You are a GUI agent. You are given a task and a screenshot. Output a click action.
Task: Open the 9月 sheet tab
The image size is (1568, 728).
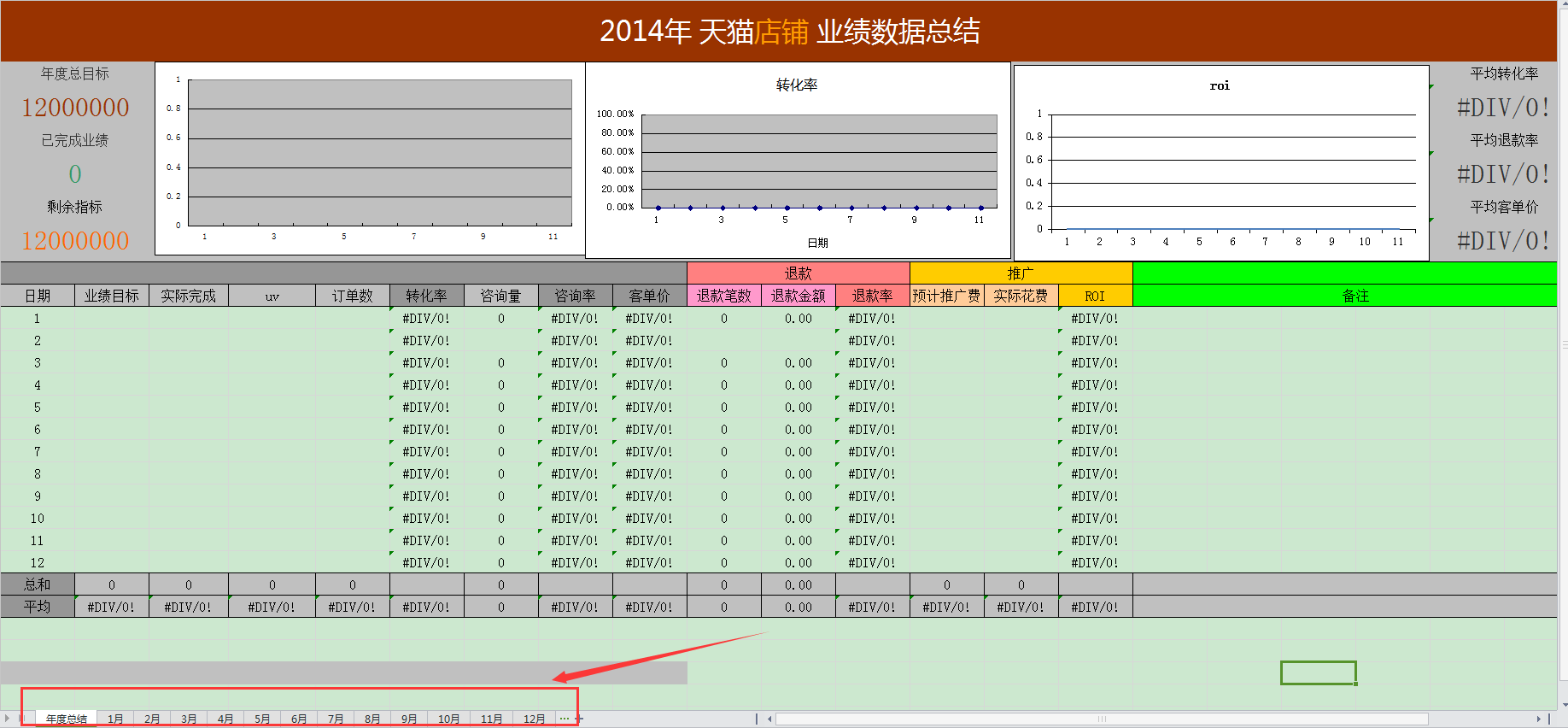tap(409, 719)
